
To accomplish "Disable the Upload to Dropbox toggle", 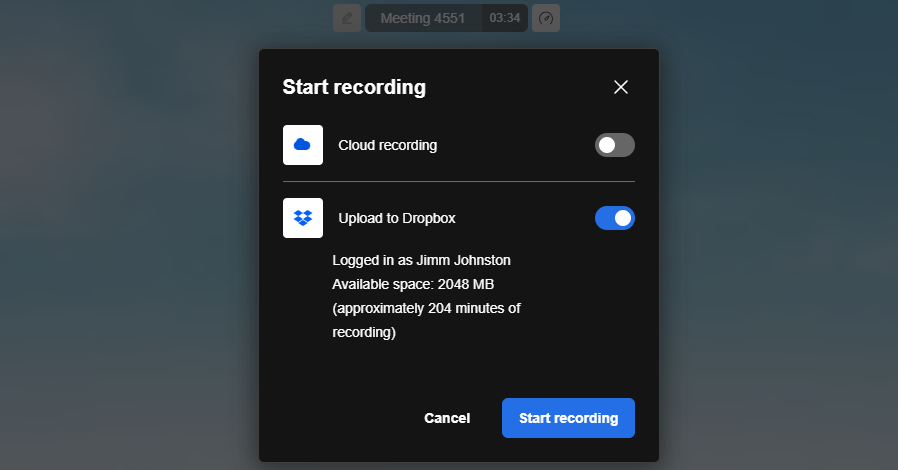I will tap(615, 218).
